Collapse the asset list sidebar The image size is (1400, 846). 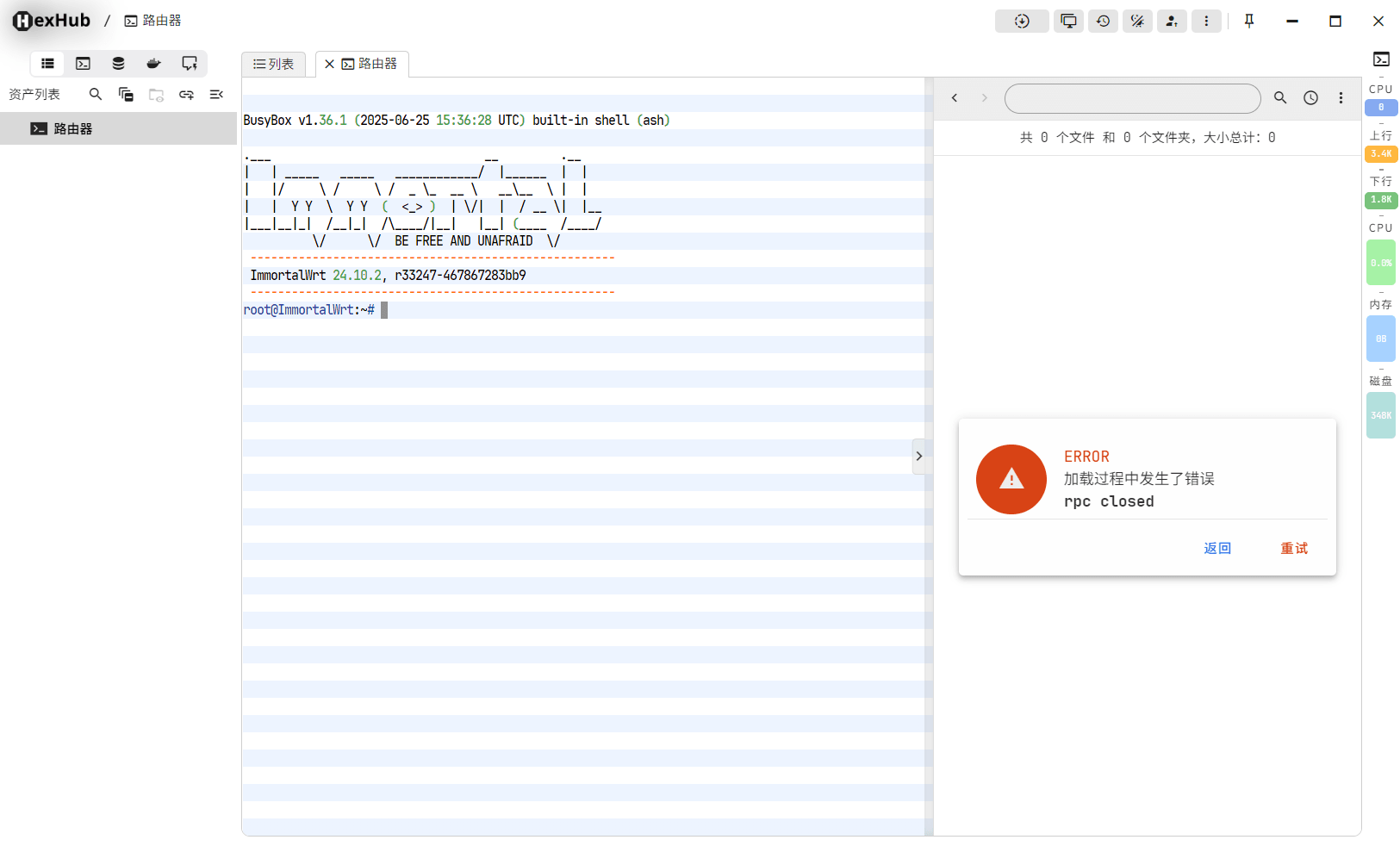[216, 94]
